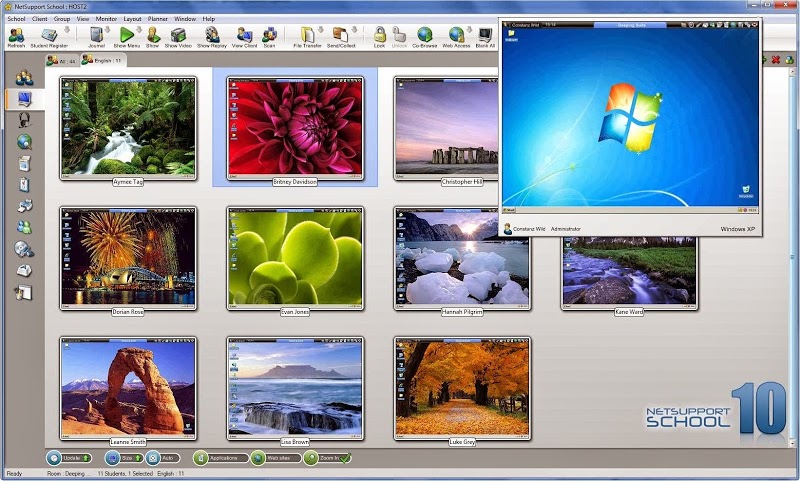800x481 pixels.
Task: Lock student computers with Lock icon
Action: (379, 37)
